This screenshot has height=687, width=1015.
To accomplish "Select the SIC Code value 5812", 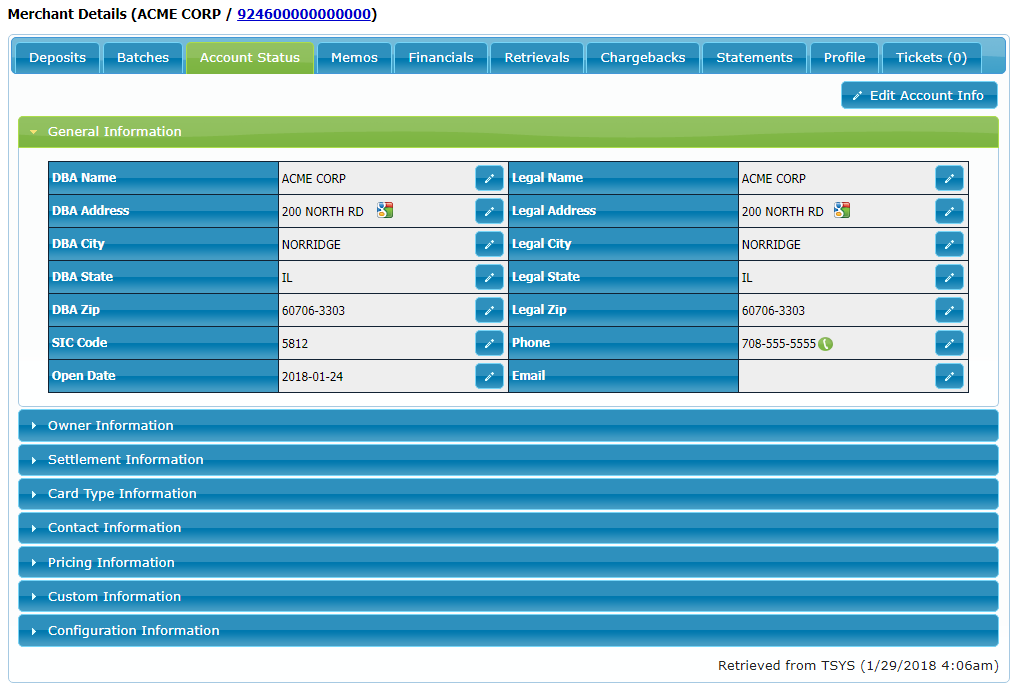I will click(295, 344).
